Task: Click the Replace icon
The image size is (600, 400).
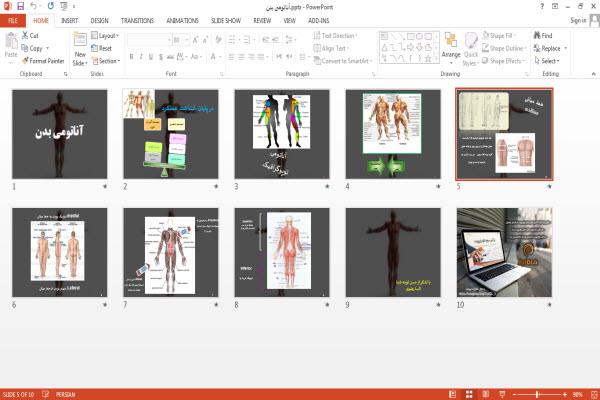Action: point(537,48)
